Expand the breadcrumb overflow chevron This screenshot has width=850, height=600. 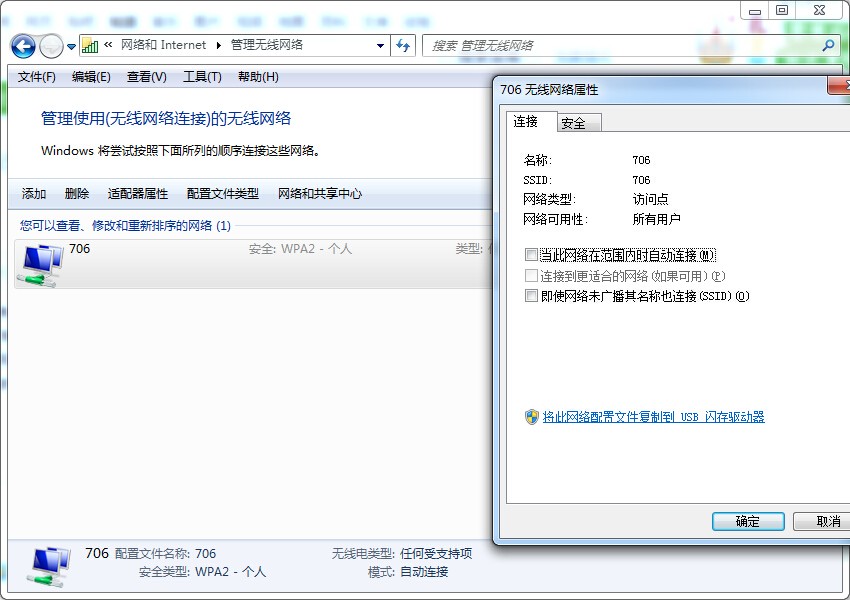click(110, 45)
